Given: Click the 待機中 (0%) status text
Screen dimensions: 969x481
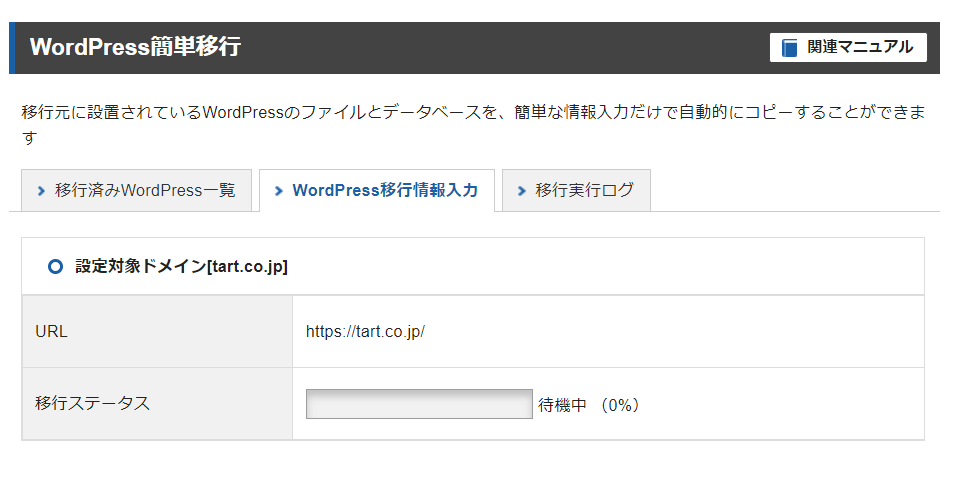Looking at the screenshot, I should click(588, 405).
